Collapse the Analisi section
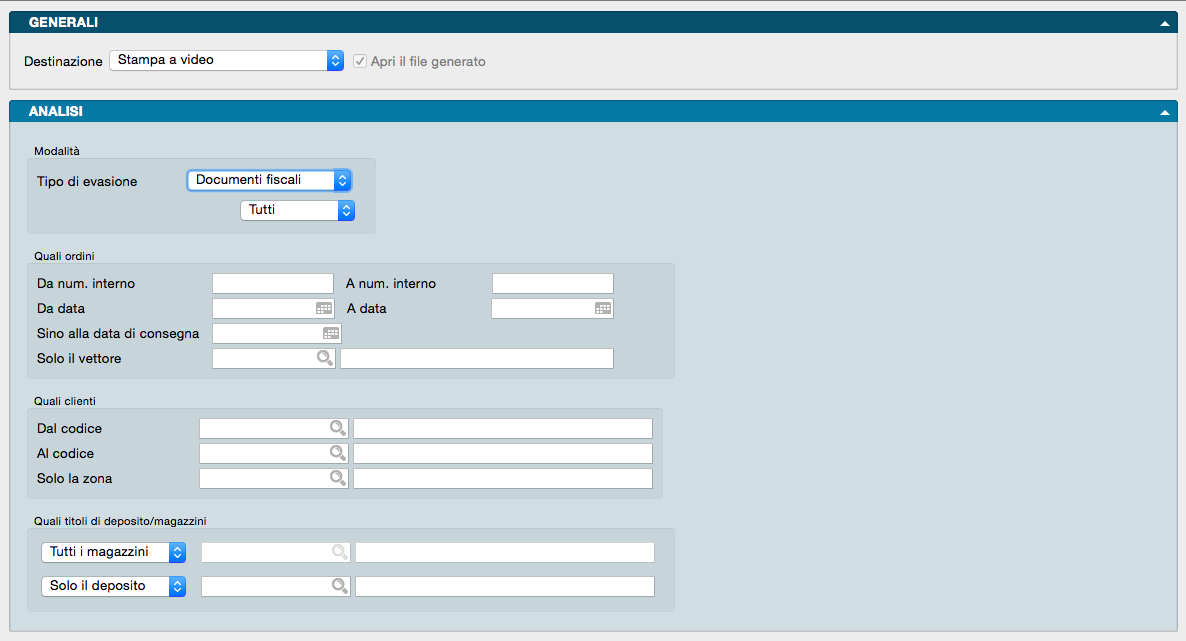This screenshot has width=1186, height=641. click(x=1164, y=112)
